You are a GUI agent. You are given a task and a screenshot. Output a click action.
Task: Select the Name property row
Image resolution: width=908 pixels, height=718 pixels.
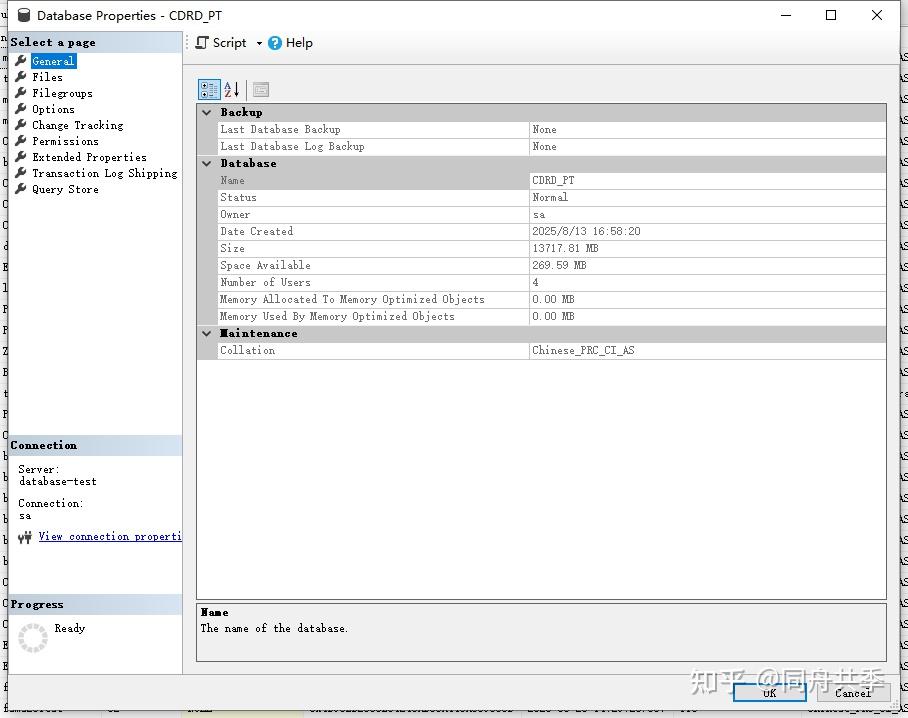(551, 181)
